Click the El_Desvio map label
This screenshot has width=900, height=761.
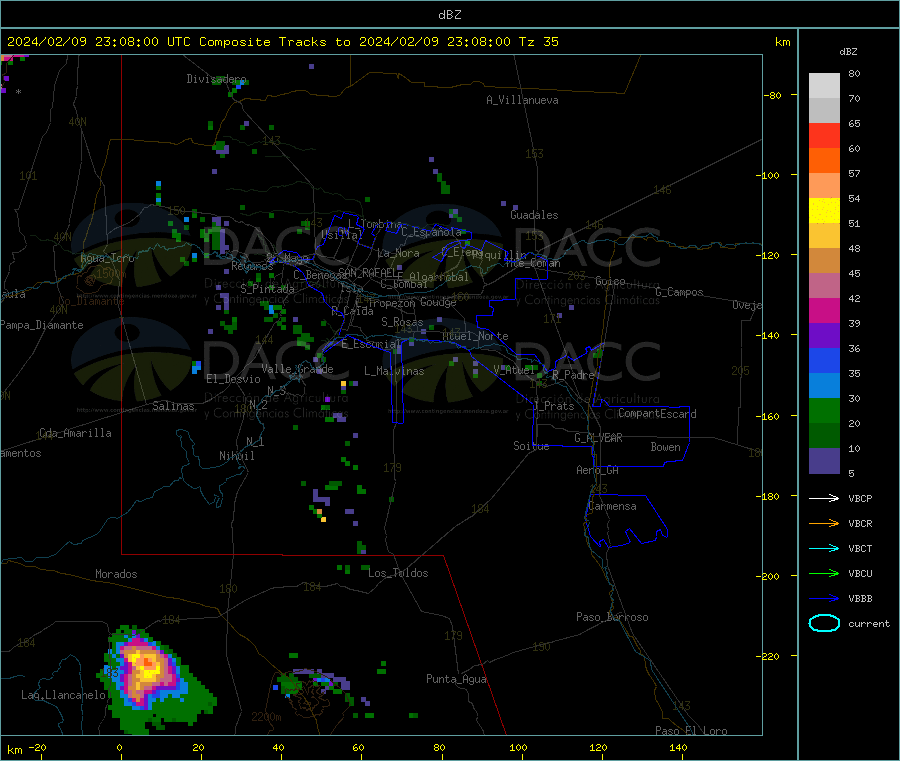tap(233, 379)
